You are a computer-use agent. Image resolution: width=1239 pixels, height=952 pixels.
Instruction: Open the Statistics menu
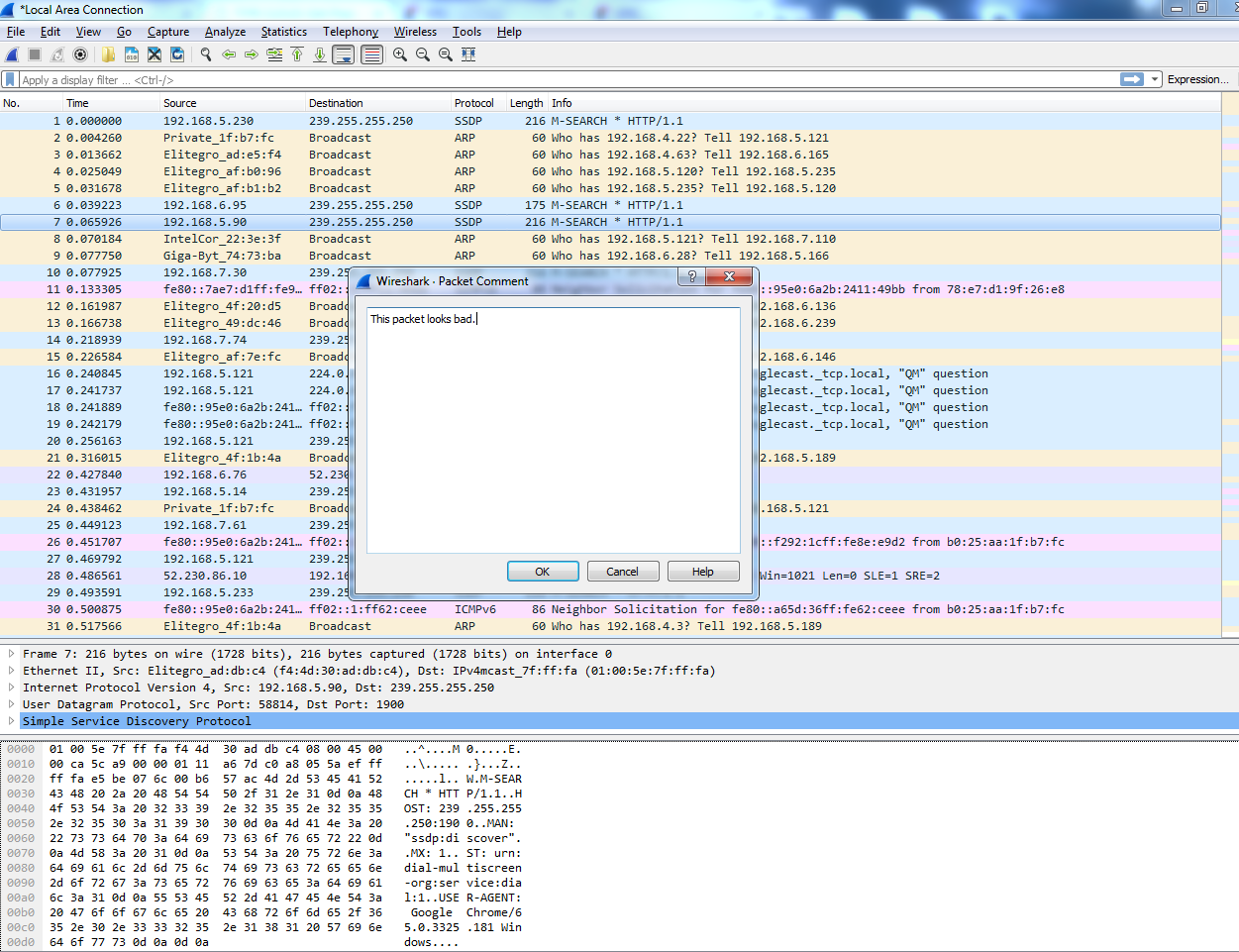283,32
